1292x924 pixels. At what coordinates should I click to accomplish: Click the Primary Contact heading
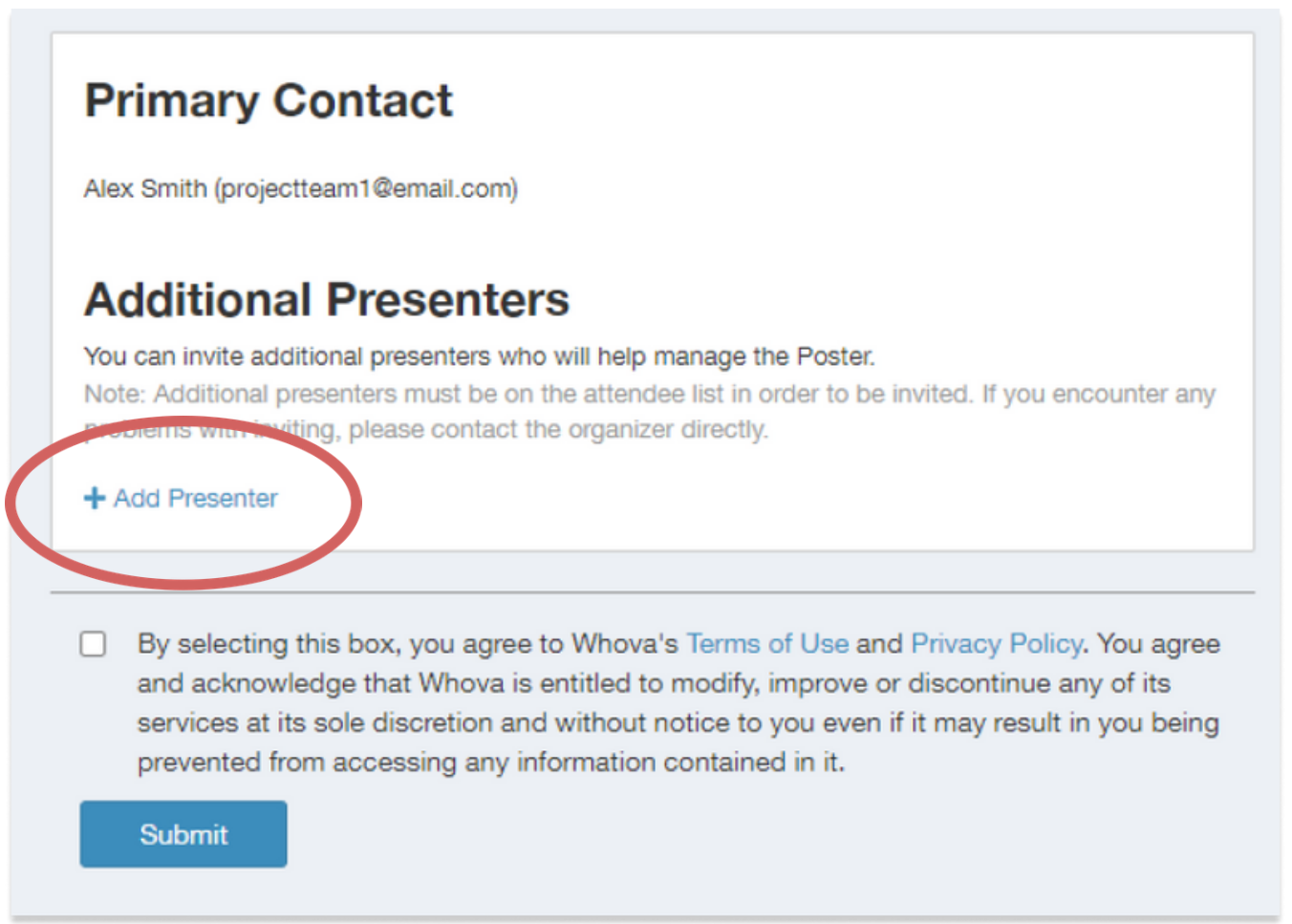click(x=269, y=101)
